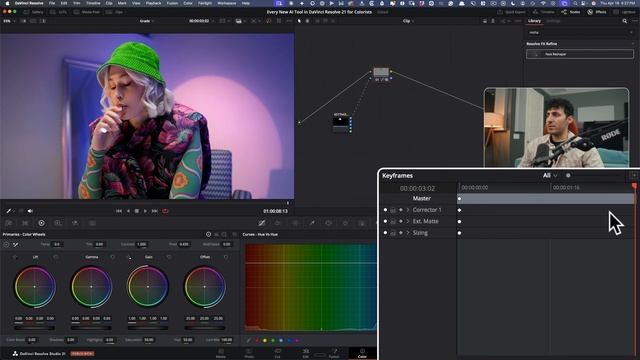The height and width of the screenshot is (360, 640).
Task: Switch primaries to bars mode icon
Action: 216,234
